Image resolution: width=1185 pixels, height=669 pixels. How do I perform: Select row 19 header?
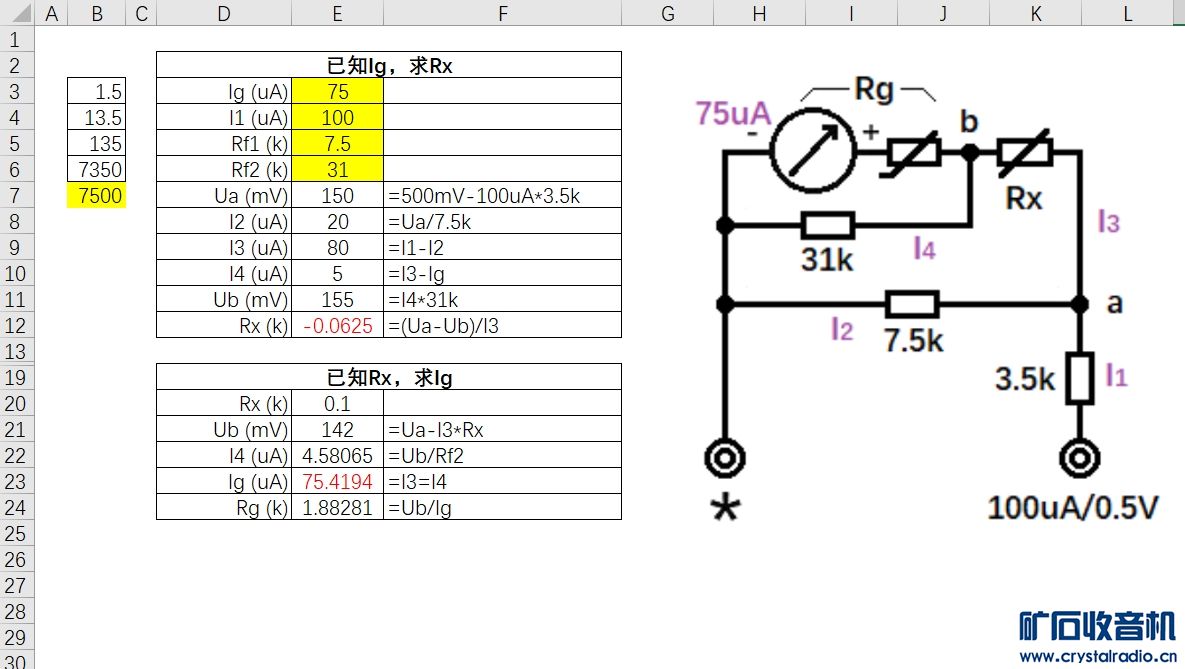coord(16,378)
